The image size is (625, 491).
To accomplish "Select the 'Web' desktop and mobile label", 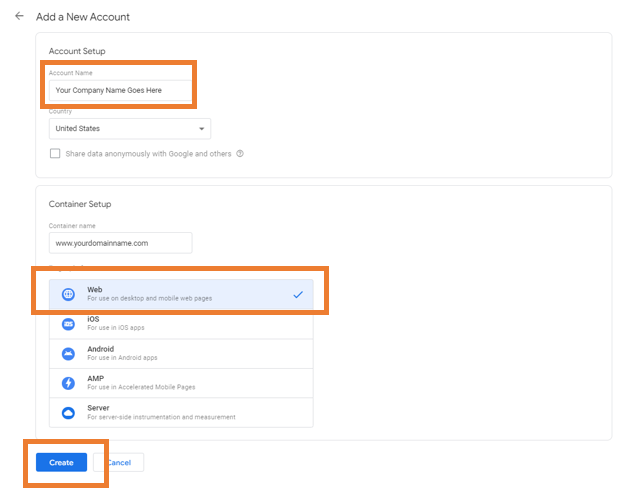I will 95,289.
